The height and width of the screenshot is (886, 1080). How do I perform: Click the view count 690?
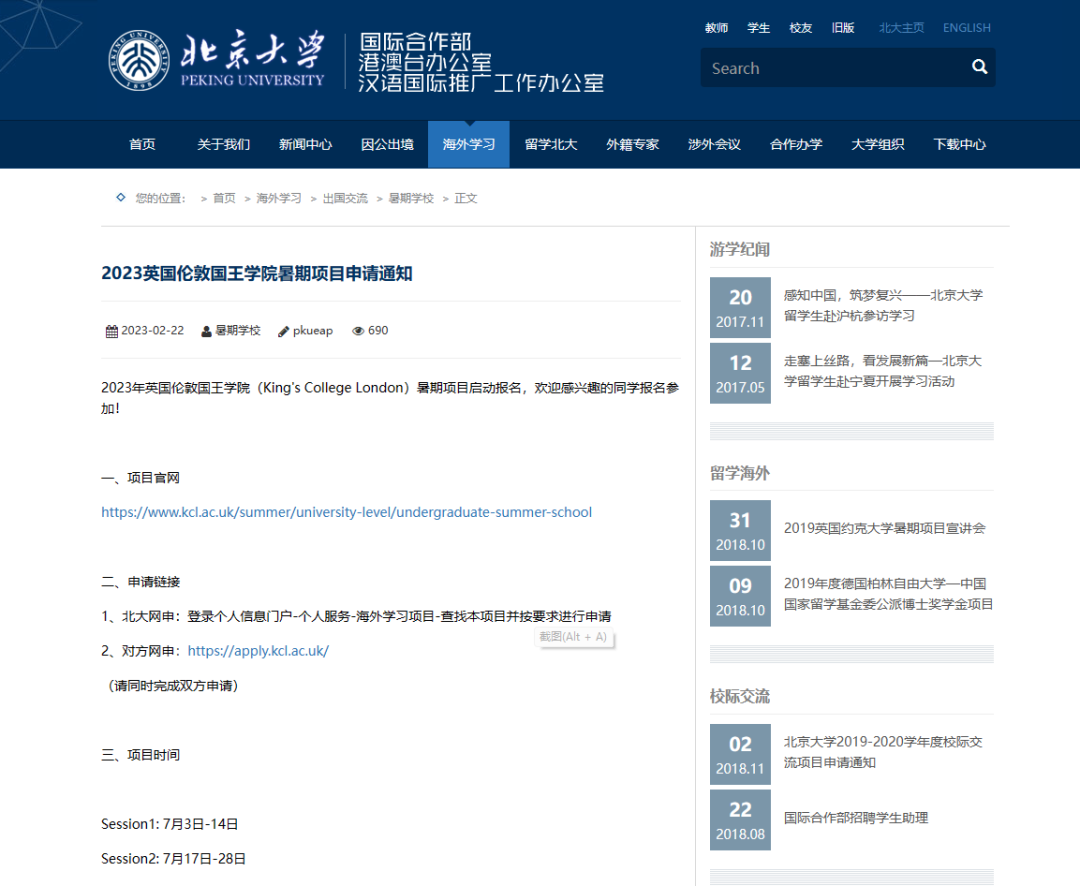(378, 331)
